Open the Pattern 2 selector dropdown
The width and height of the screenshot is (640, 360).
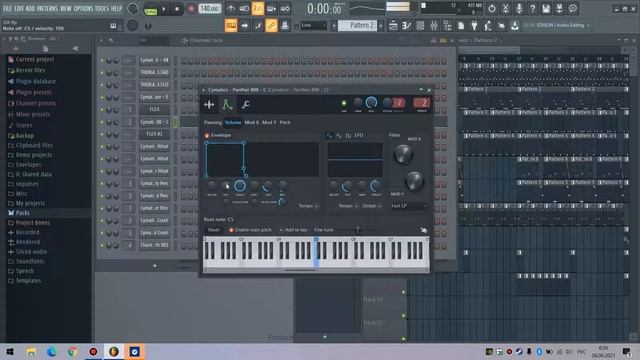tap(357, 25)
